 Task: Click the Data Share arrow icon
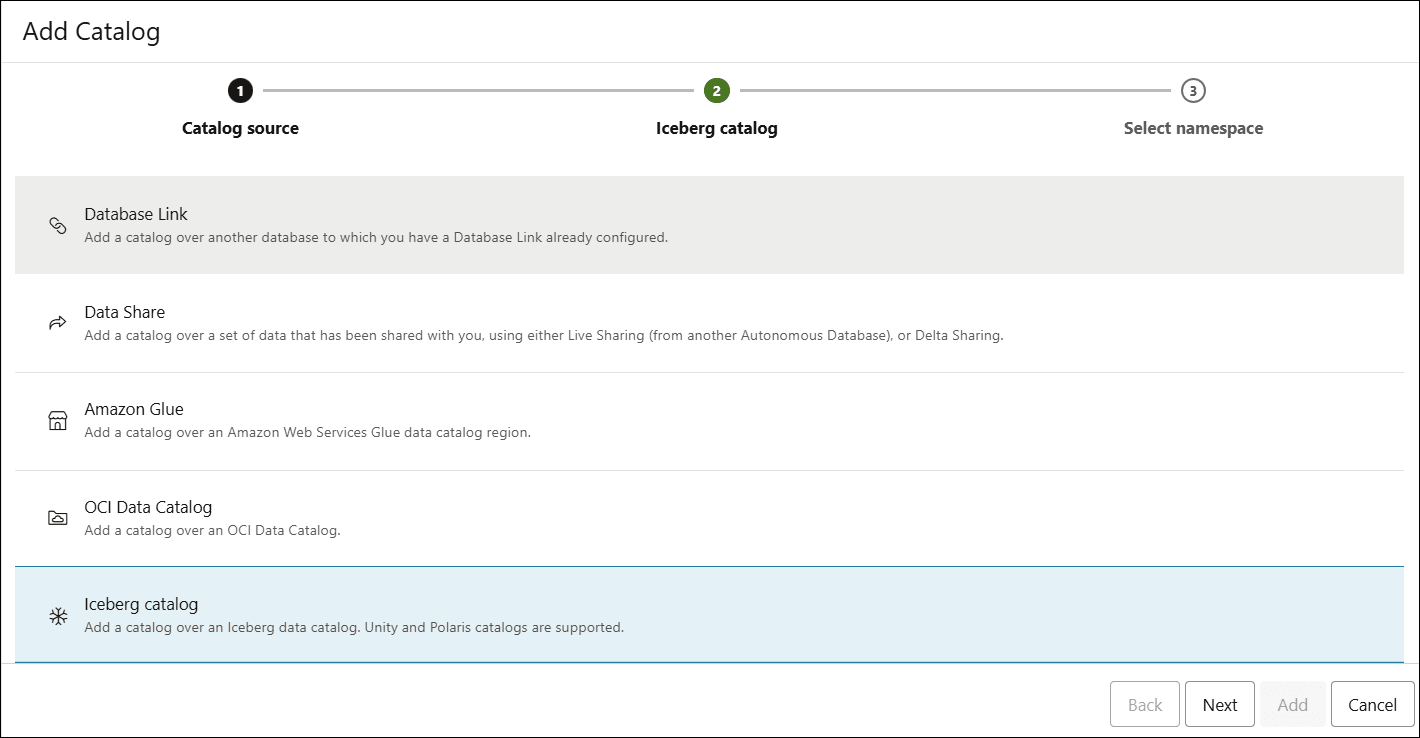click(57, 322)
